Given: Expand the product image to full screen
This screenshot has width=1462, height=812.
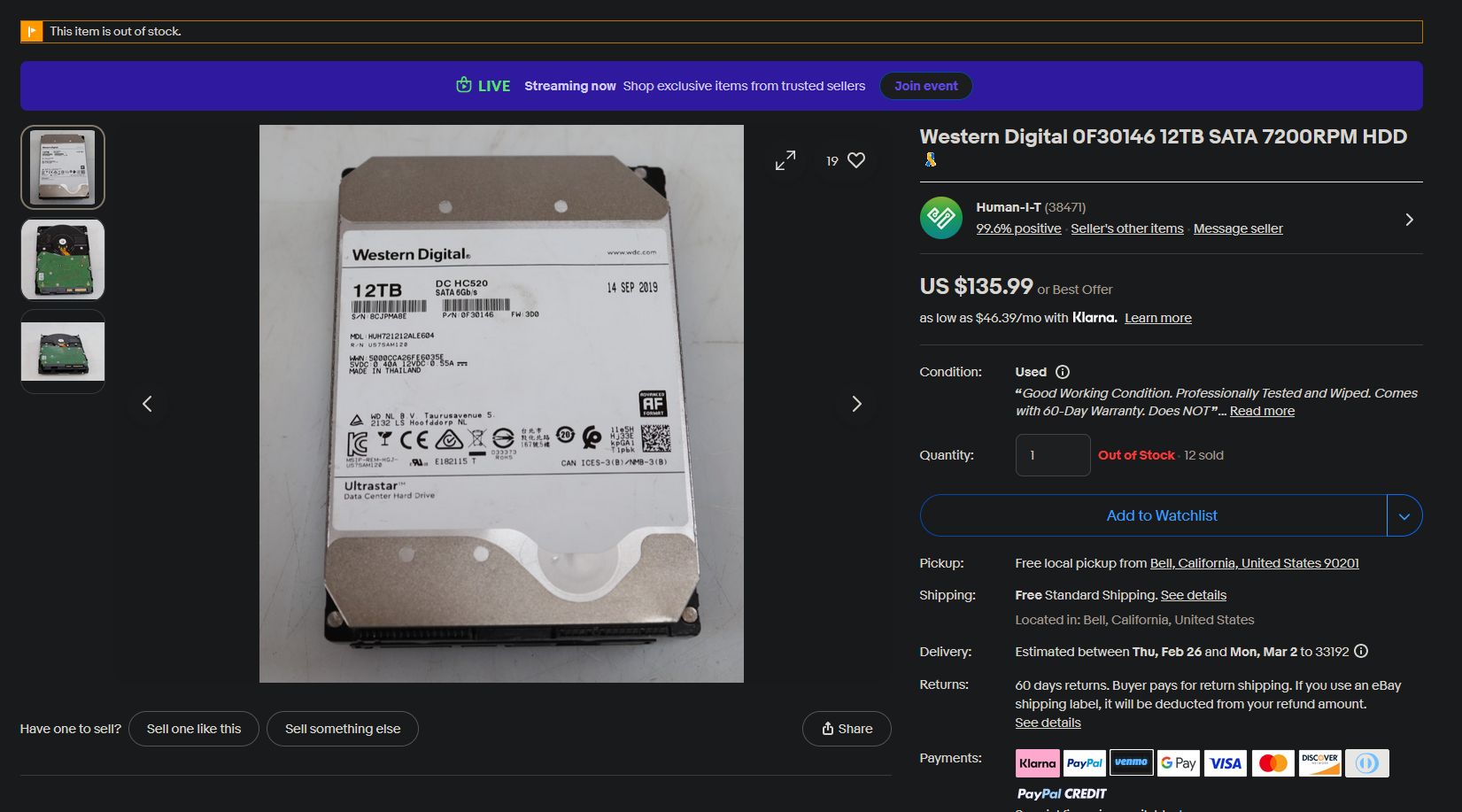Looking at the screenshot, I should point(785,160).
